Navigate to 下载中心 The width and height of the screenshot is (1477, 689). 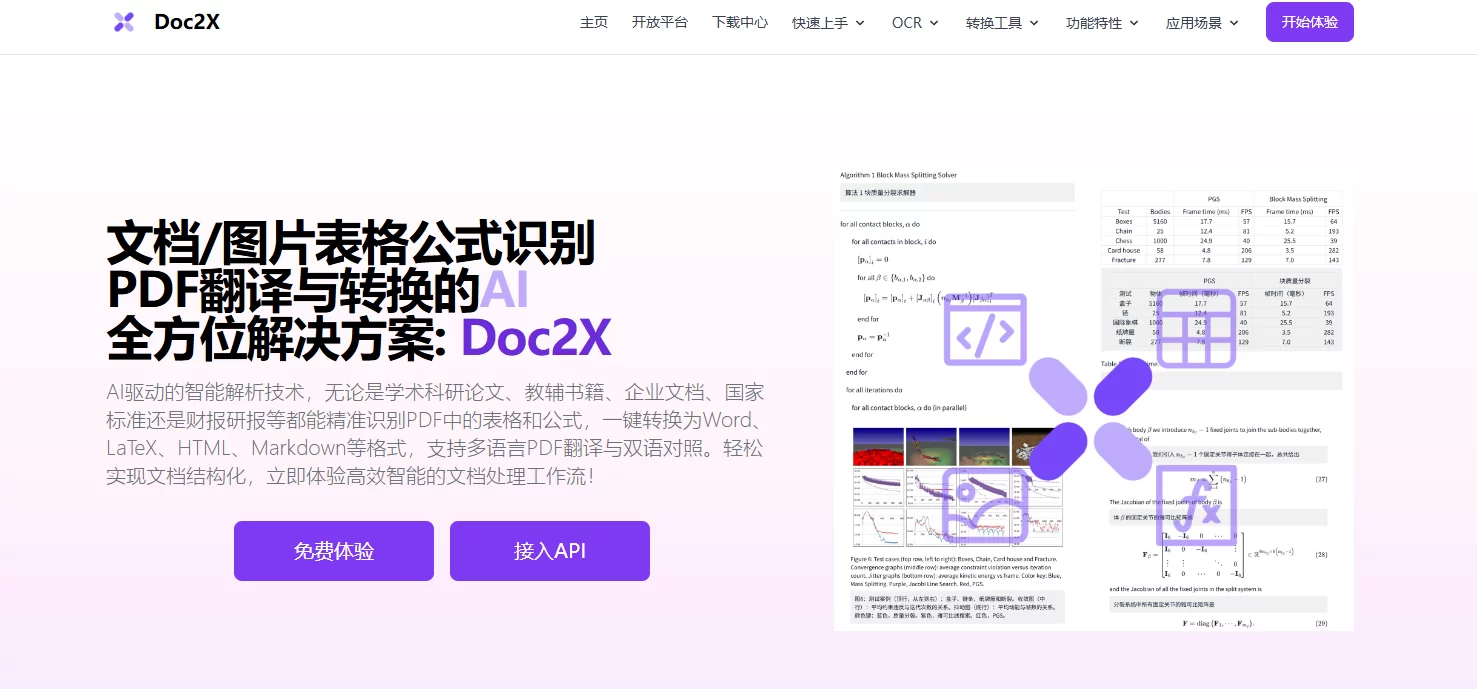(740, 22)
